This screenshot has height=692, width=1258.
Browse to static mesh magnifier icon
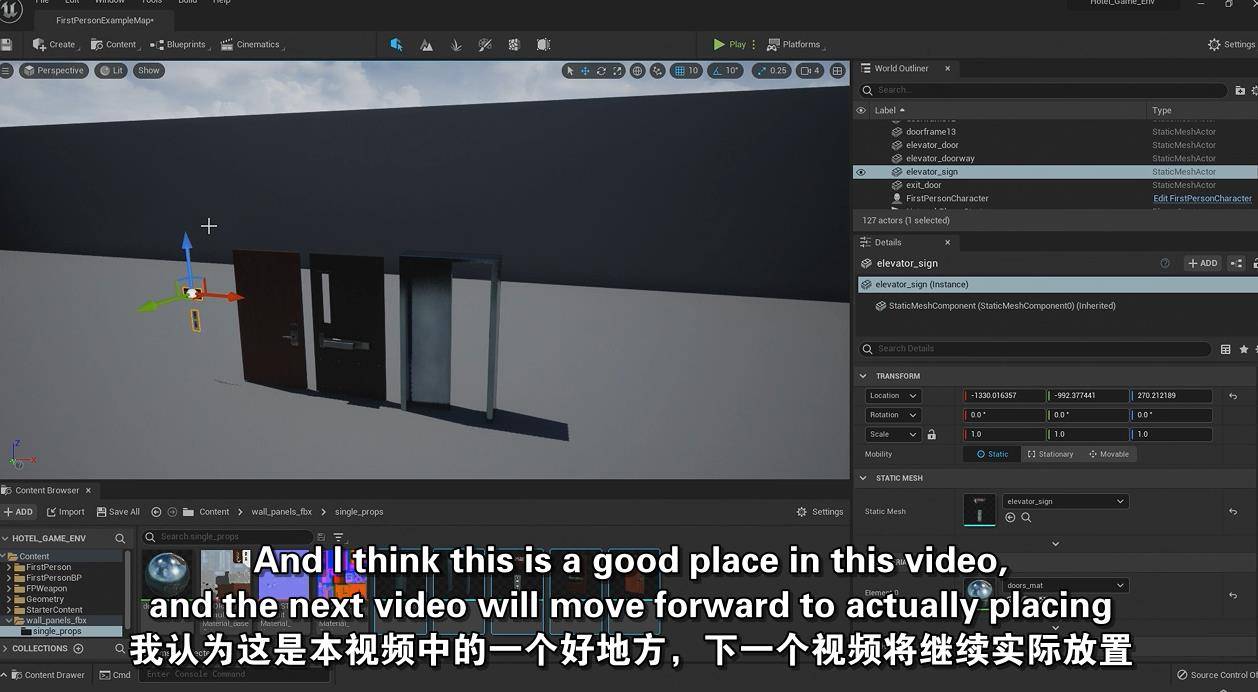tap(1026, 517)
